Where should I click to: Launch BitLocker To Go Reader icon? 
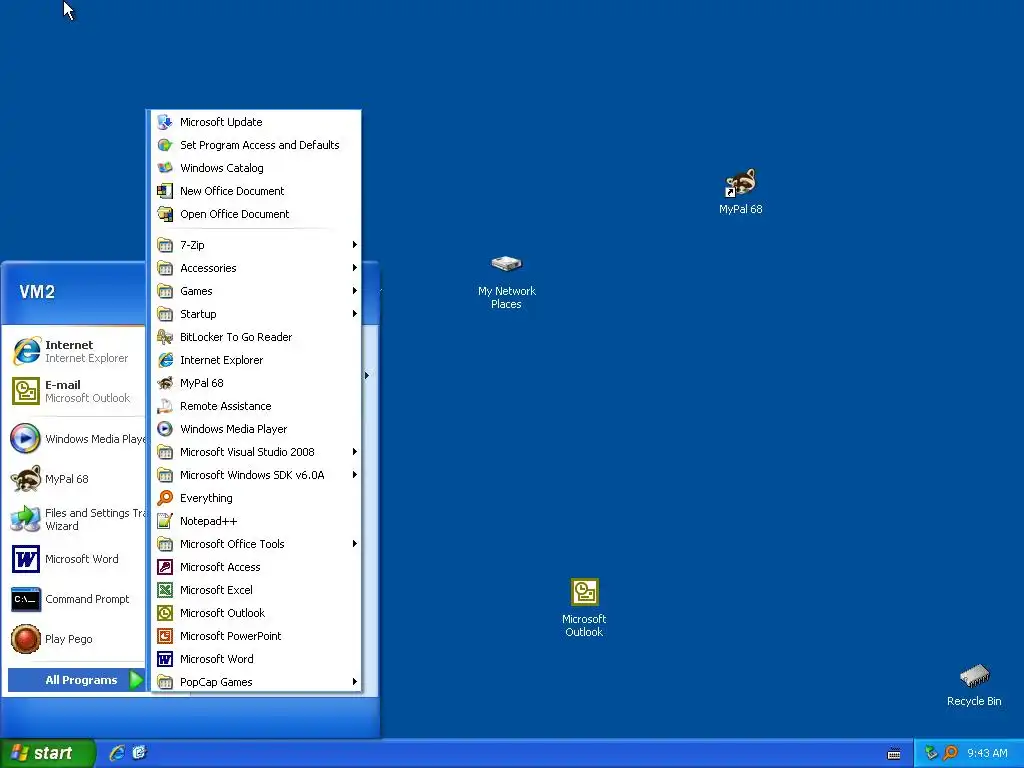tap(165, 337)
